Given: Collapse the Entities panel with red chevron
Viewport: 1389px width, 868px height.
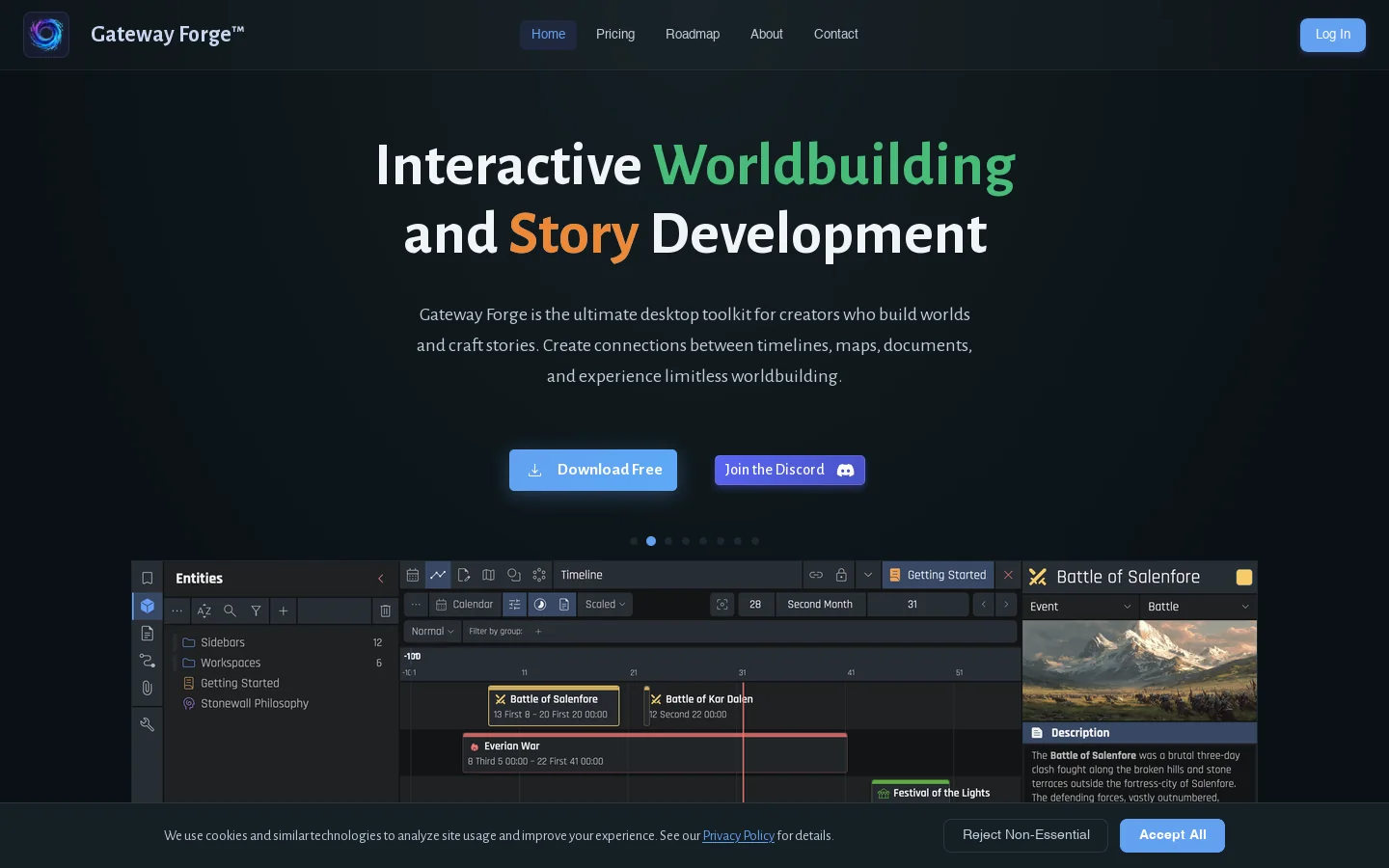Looking at the screenshot, I should [x=380, y=579].
